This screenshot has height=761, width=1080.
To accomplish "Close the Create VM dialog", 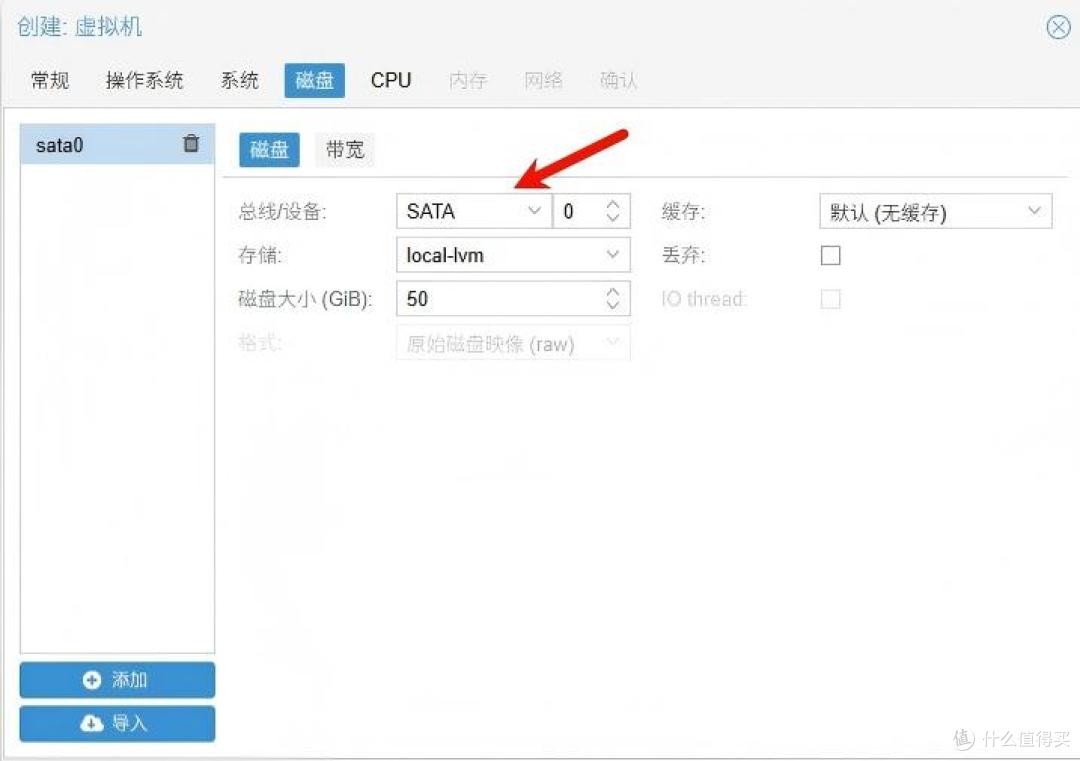I will 1058,28.
